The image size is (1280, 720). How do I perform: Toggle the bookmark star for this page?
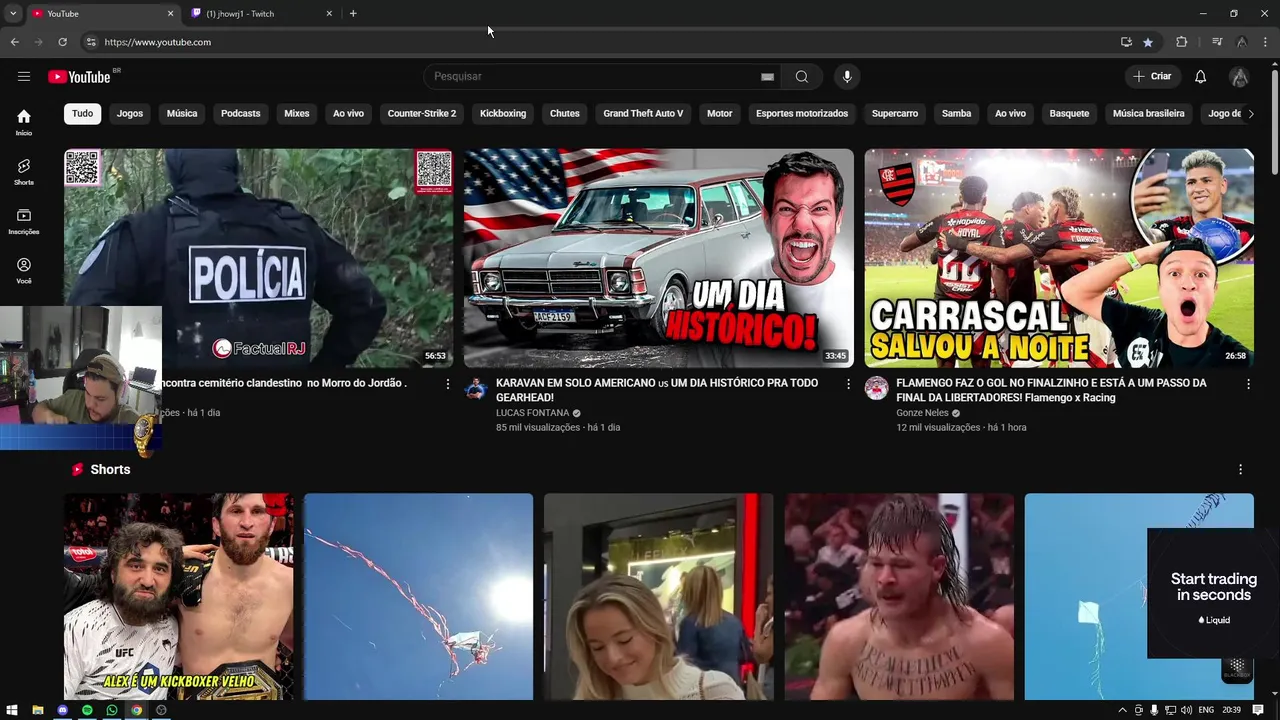(x=1148, y=42)
